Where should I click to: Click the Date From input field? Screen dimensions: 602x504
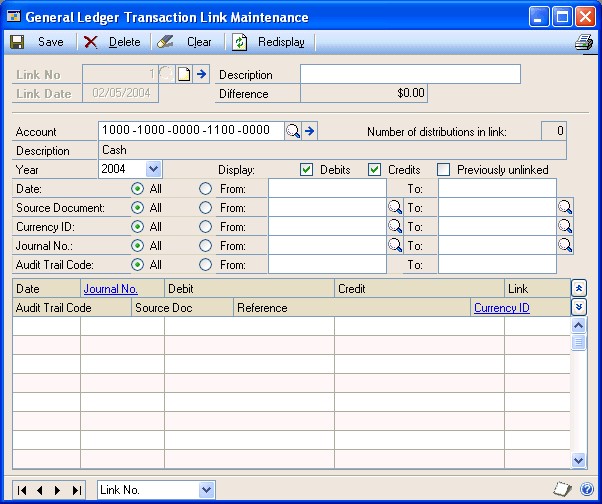pyautogui.click(x=327, y=188)
